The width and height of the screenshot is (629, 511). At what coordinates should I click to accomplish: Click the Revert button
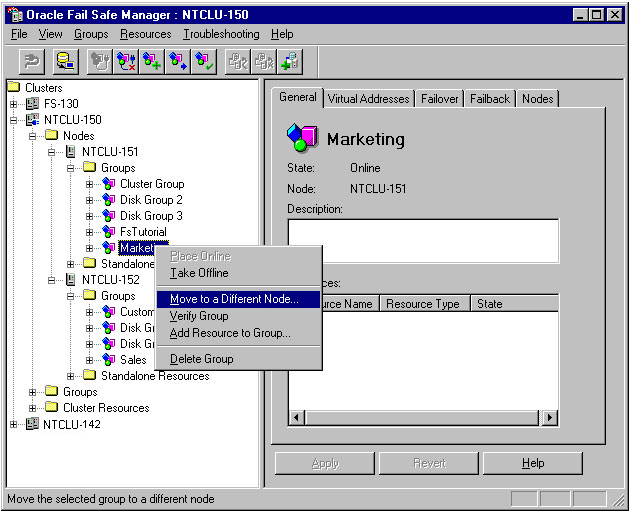tap(429, 463)
